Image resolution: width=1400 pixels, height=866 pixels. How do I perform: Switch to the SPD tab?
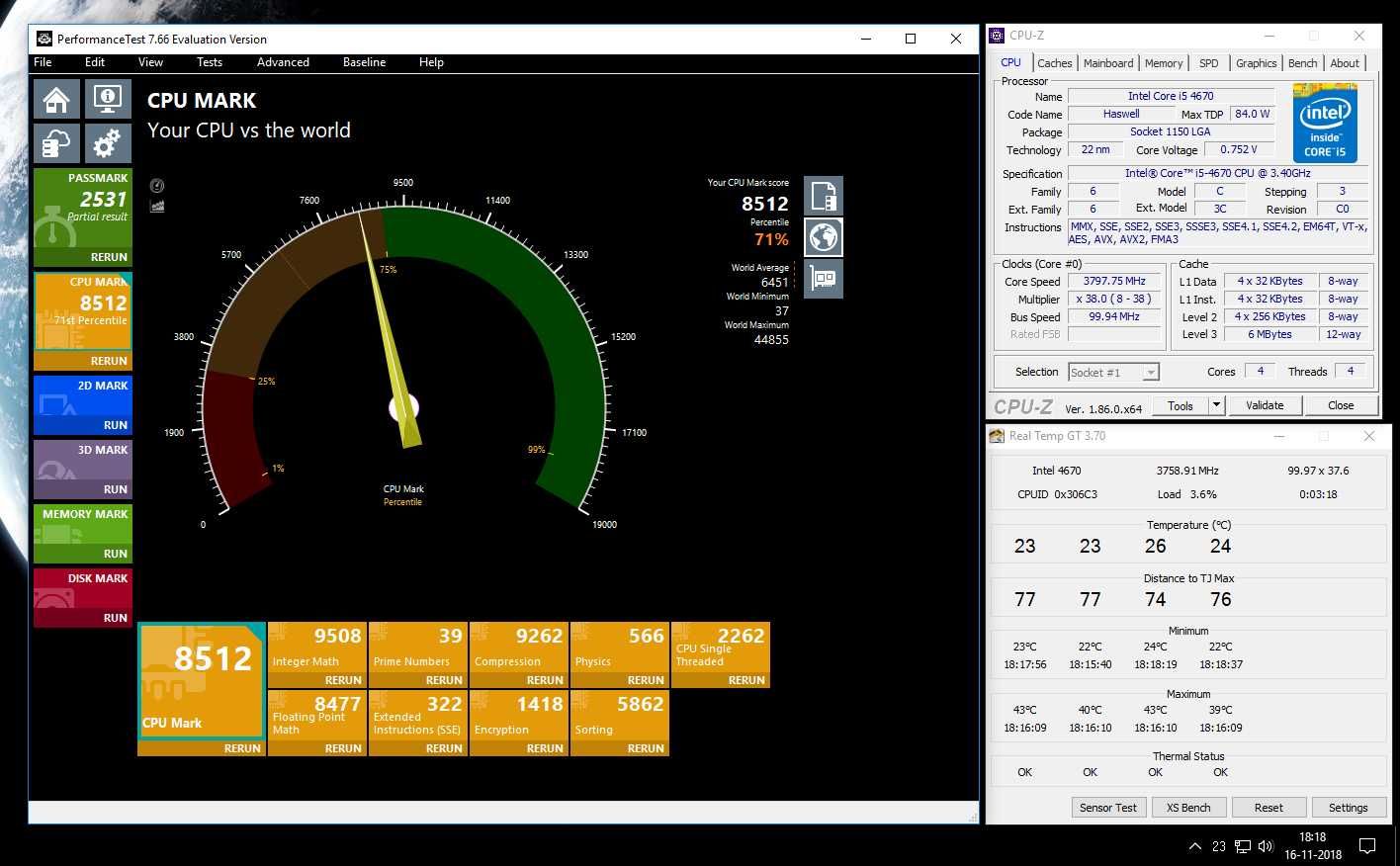[x=1209, y=63]
